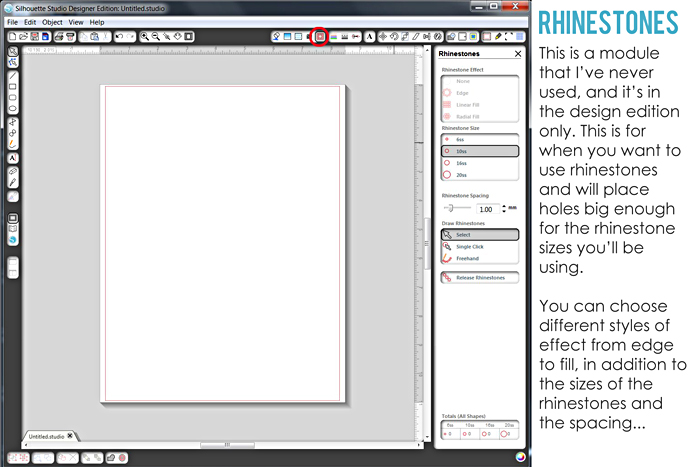Switch to the Untitled.studio document tab
The image size is (700, 467).
point(46,436)
